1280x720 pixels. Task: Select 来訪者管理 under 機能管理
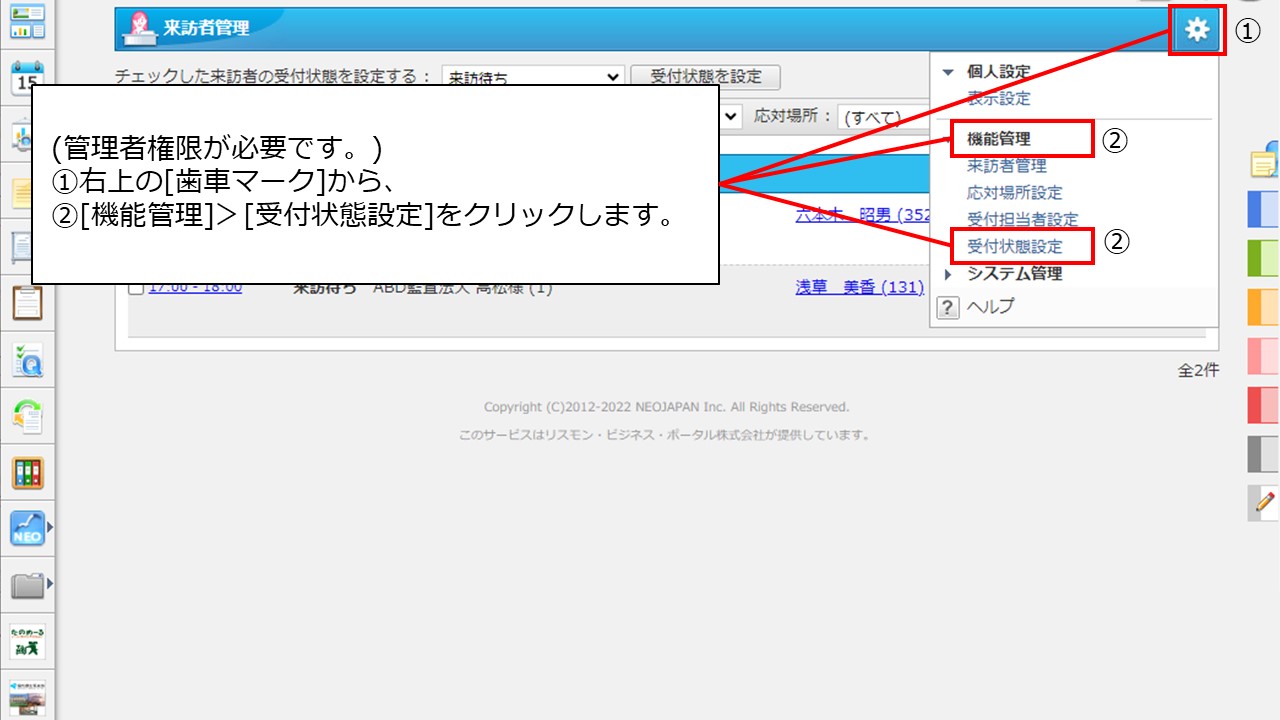[x=1007, y=166]
